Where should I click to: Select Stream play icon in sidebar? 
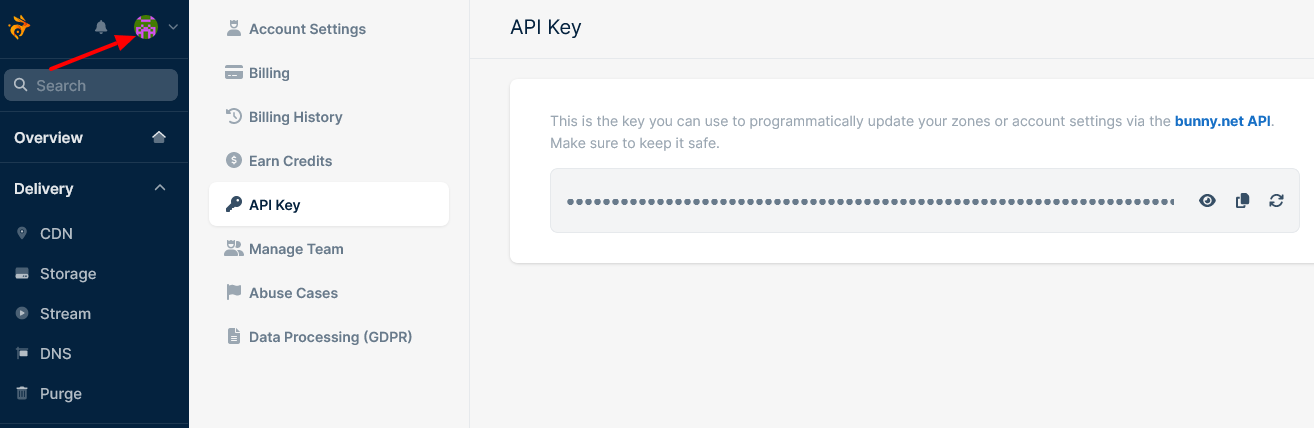click(x=22, y=314)
